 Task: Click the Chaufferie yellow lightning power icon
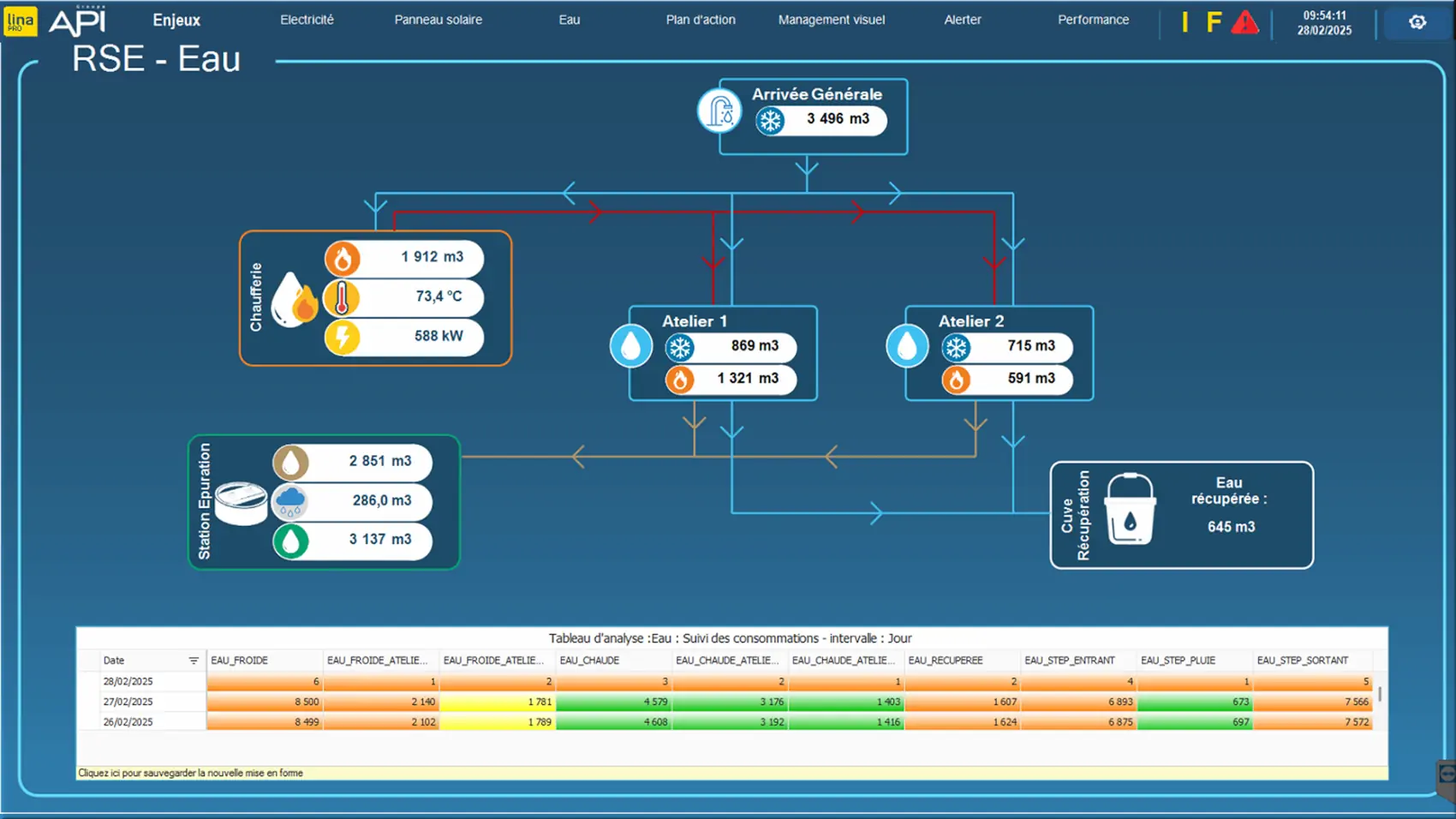tap(342, 337)
